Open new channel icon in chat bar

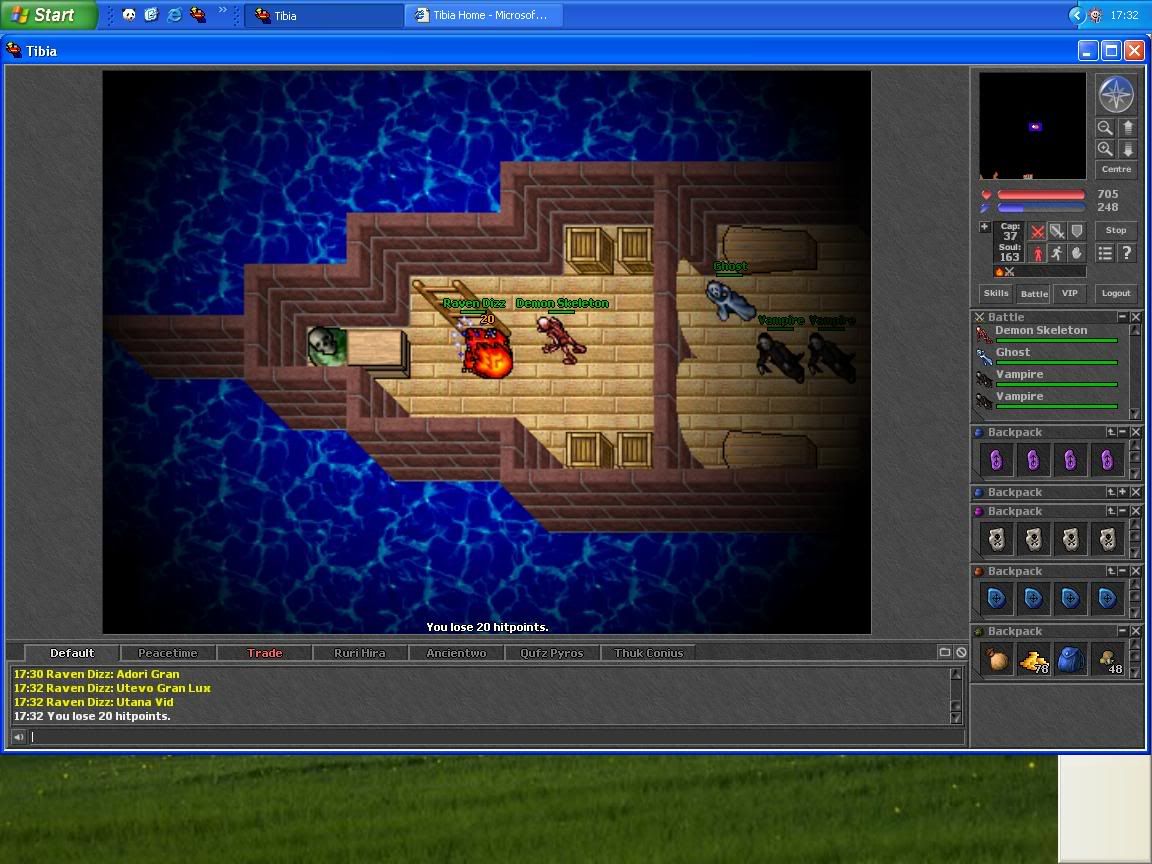945,652
